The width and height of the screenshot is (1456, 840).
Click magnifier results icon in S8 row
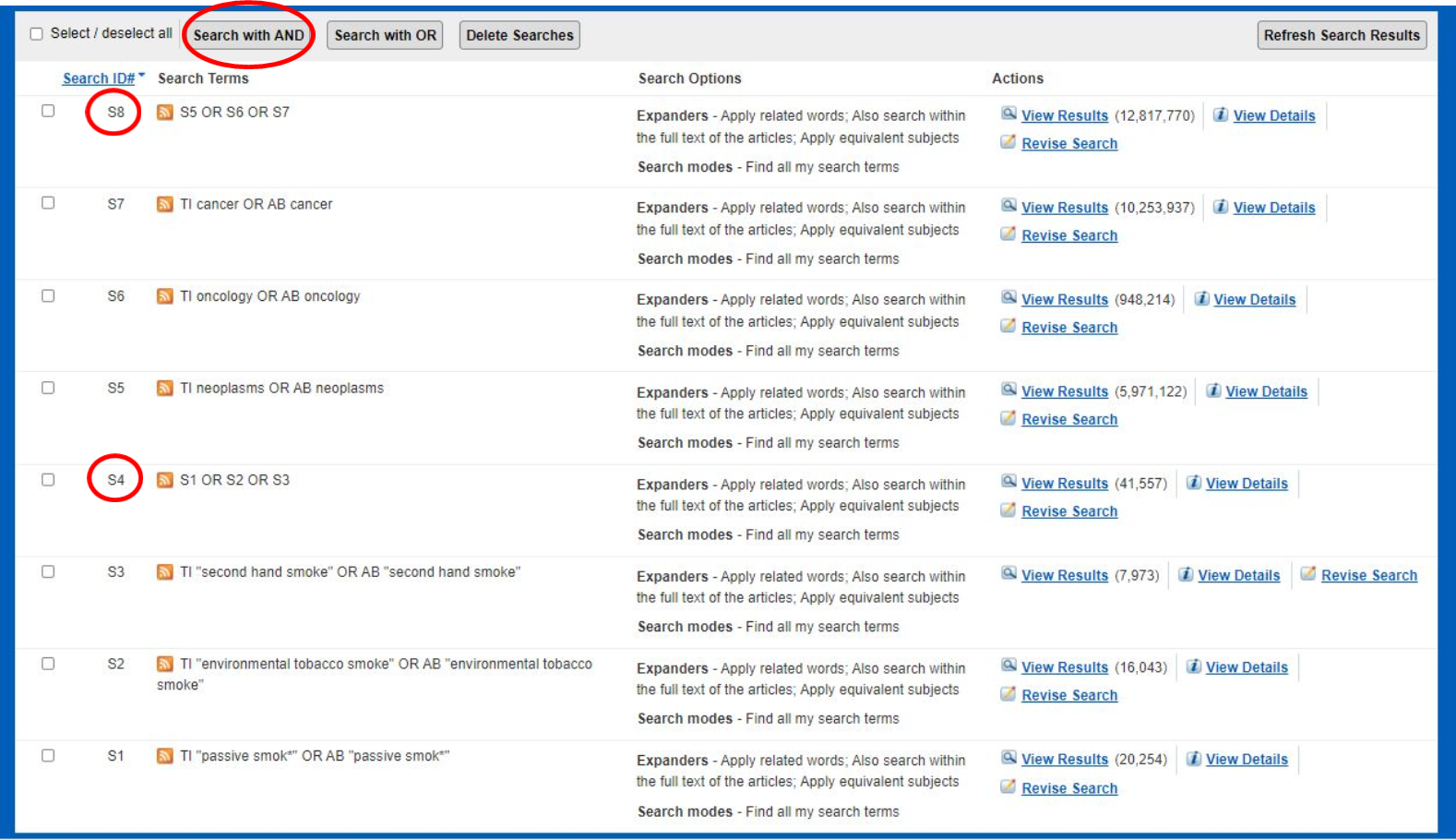tap(1009, 114)
